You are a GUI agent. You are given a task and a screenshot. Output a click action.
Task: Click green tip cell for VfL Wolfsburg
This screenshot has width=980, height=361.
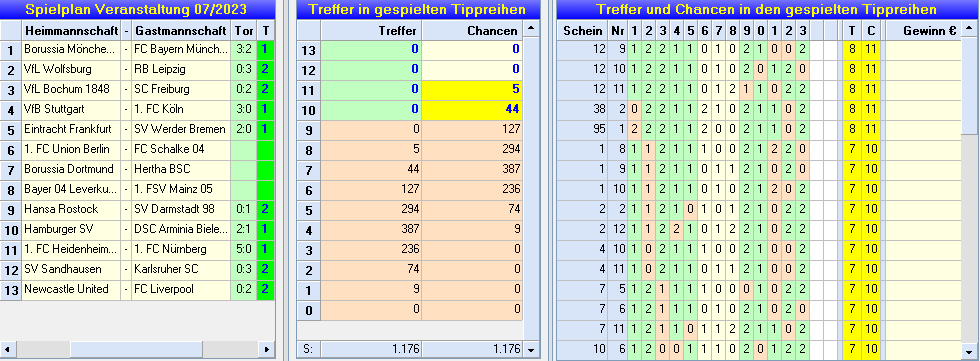(x=266, y=69)
